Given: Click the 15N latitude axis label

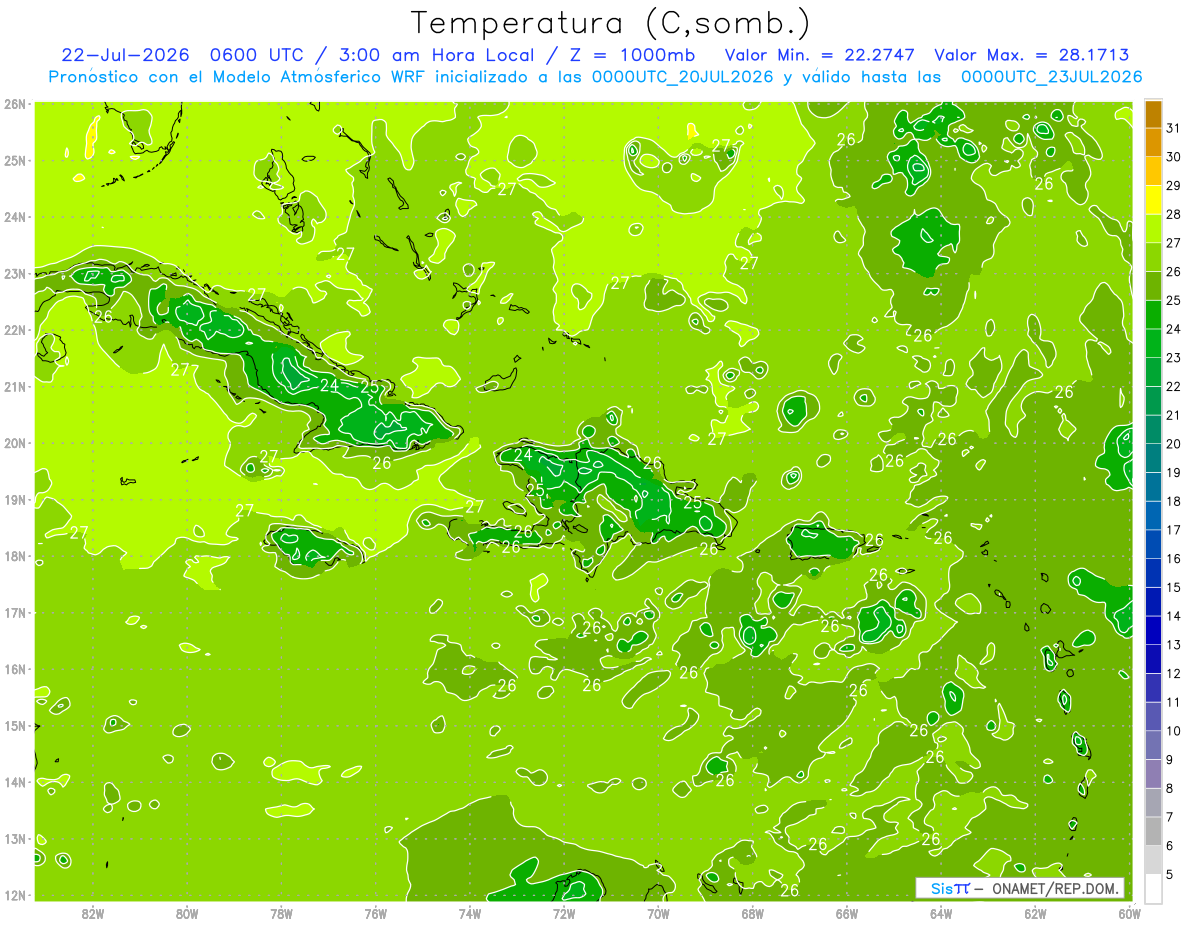Looking at the screenshot, I should click(15, 726).
